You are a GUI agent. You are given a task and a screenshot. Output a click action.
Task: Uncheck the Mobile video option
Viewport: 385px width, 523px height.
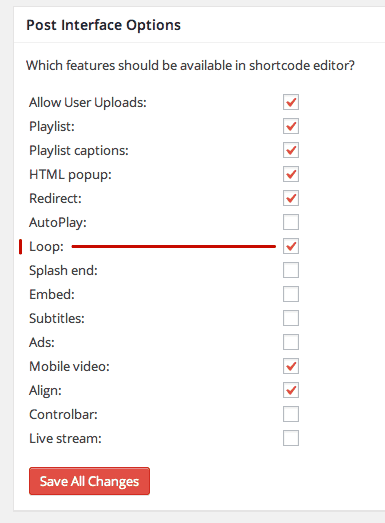click(291, 366)
